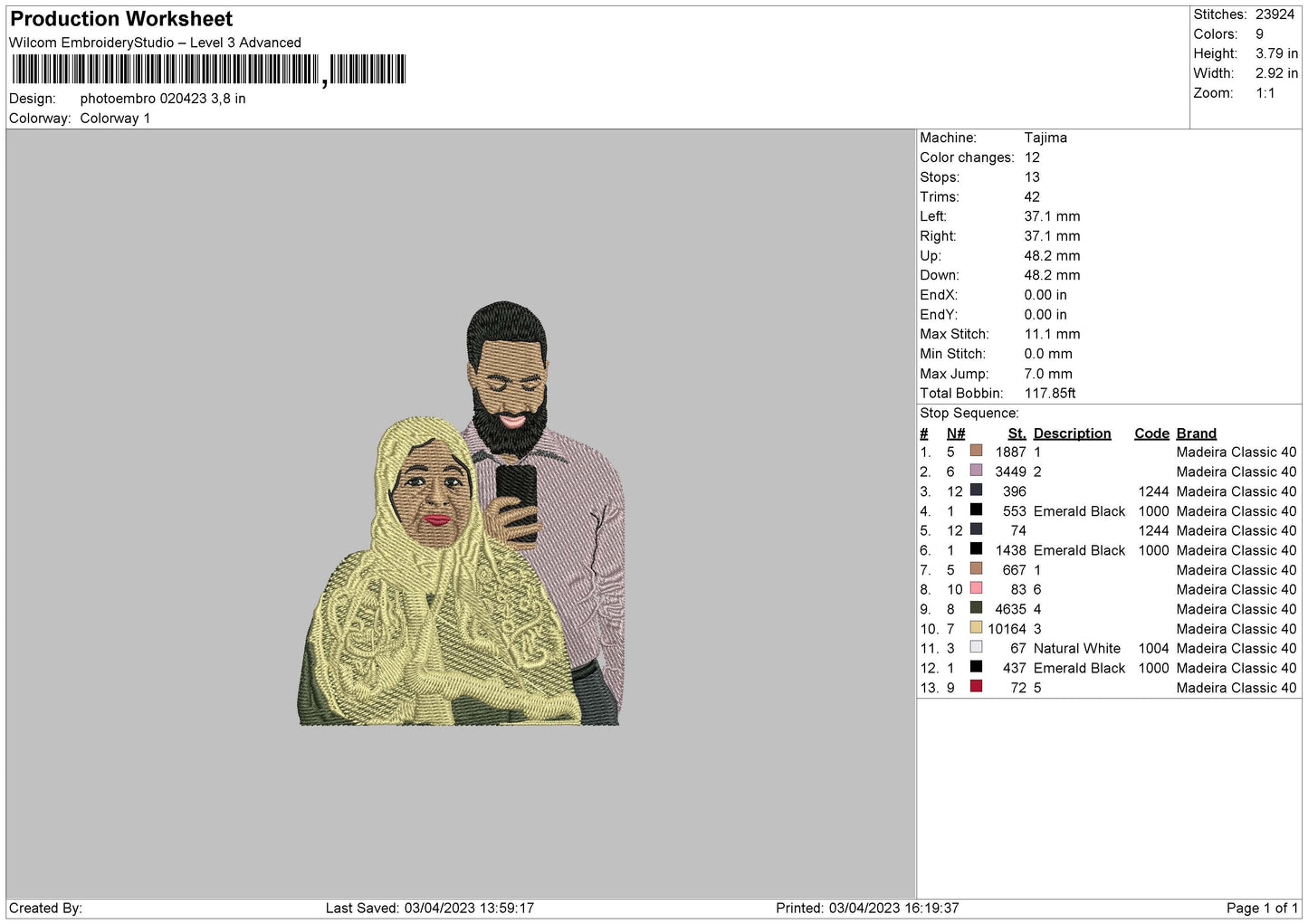Click the Up value '48.2 mm'
Screen dimensions: 1308x924
[1052, 256]
